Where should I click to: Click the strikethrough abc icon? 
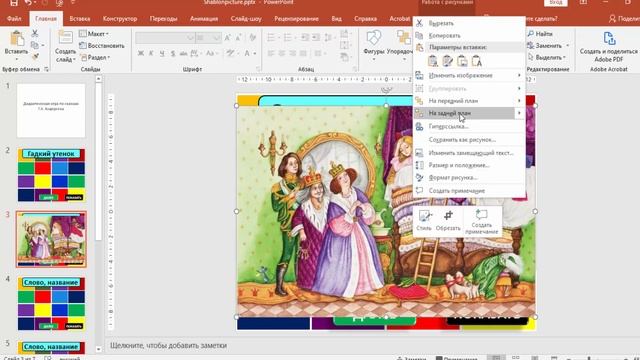pyautogui.click(x=183, y=53)
